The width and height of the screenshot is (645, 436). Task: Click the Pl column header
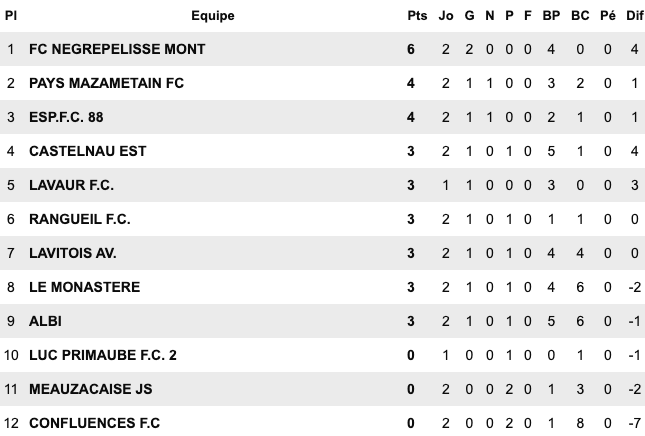tap(11, 15)
